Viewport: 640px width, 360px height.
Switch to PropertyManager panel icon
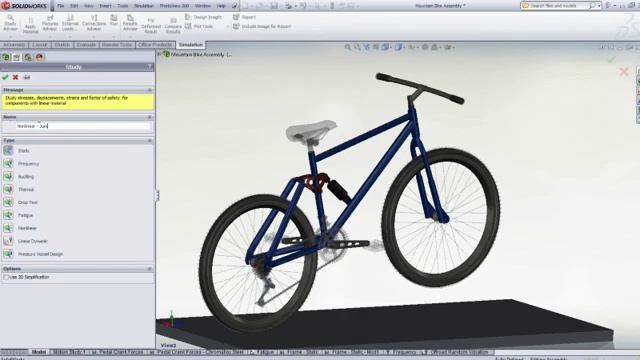point(17,57)
